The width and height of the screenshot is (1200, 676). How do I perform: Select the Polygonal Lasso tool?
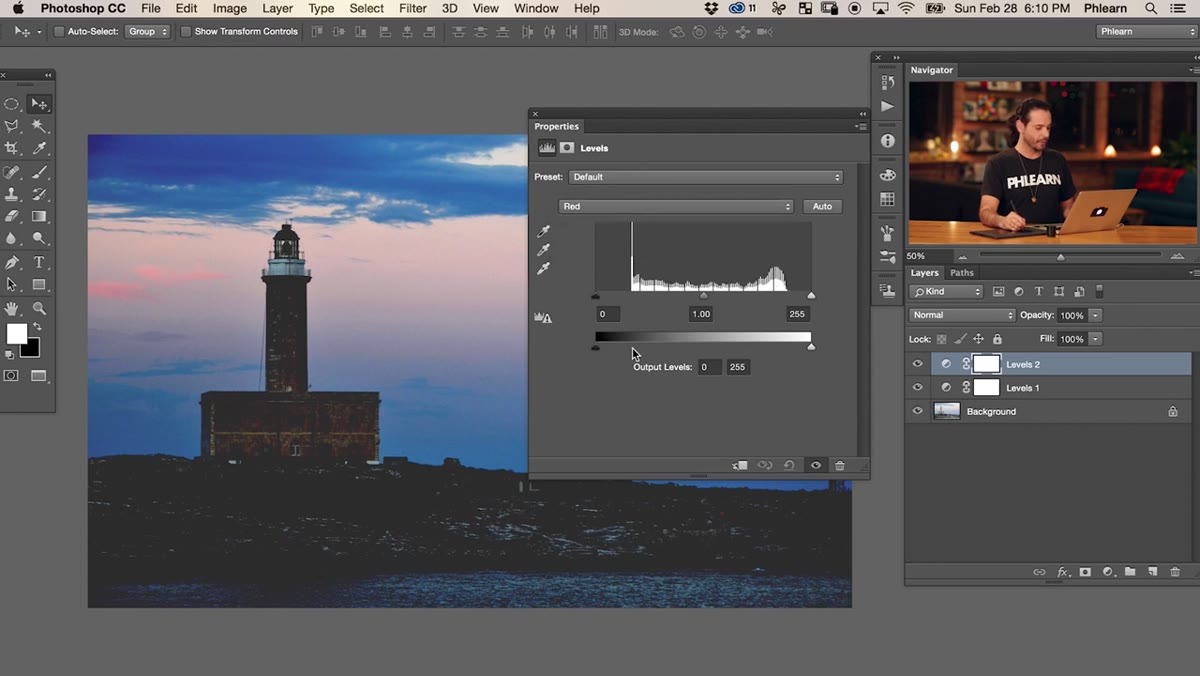(12, 126)
